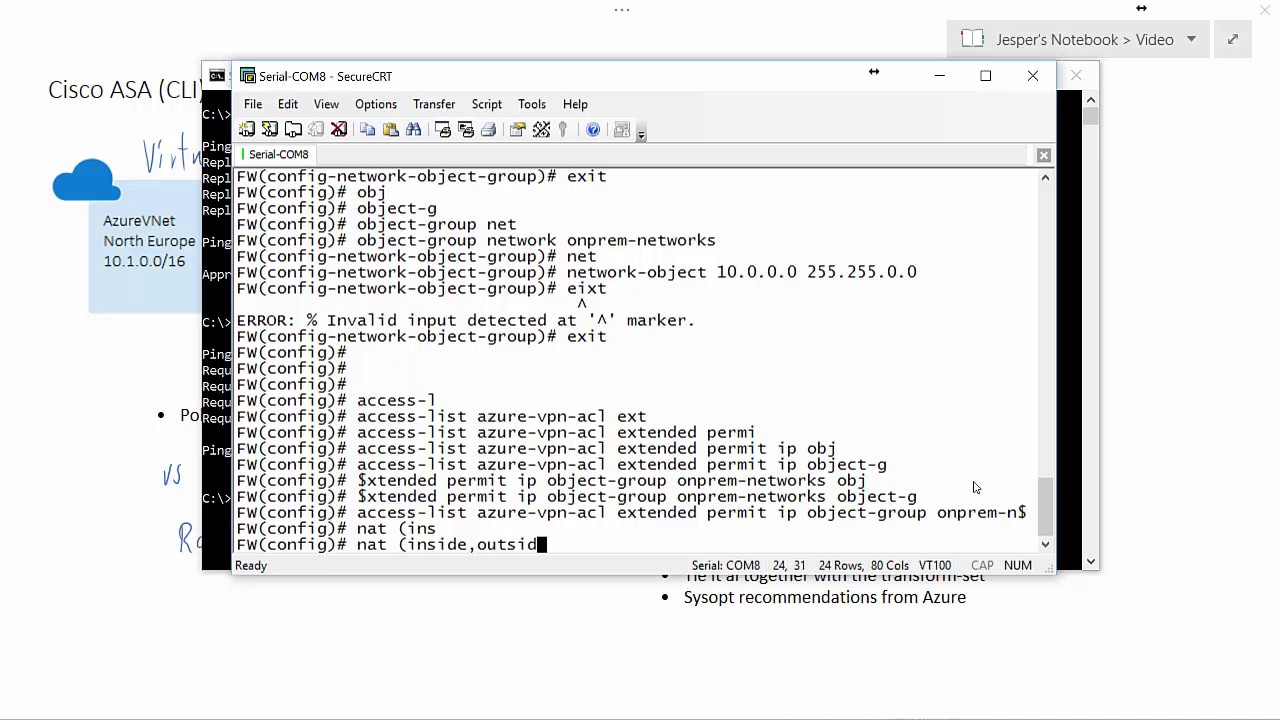Click the Ready status bar text

[251, 565]
